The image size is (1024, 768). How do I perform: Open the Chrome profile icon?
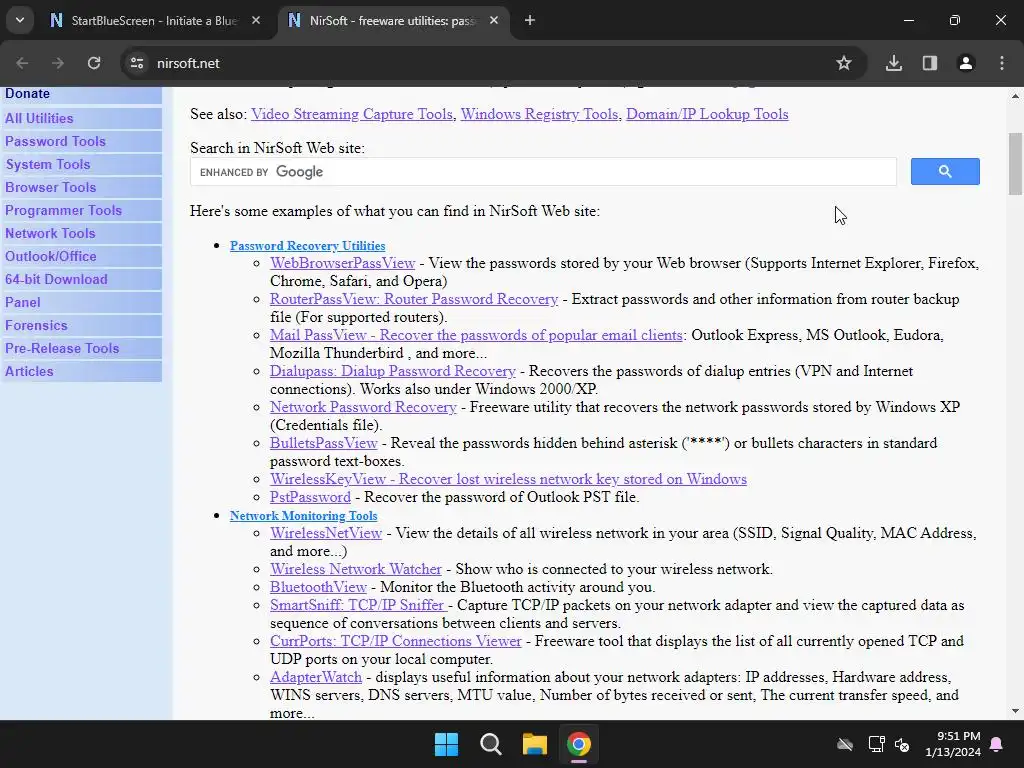[x=966, y=63]
